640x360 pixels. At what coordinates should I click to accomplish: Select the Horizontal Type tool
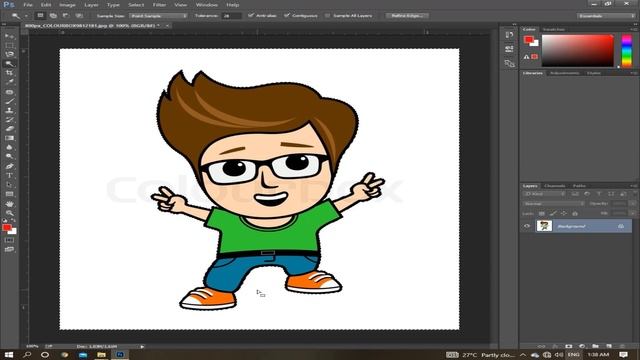coord(9,176)
